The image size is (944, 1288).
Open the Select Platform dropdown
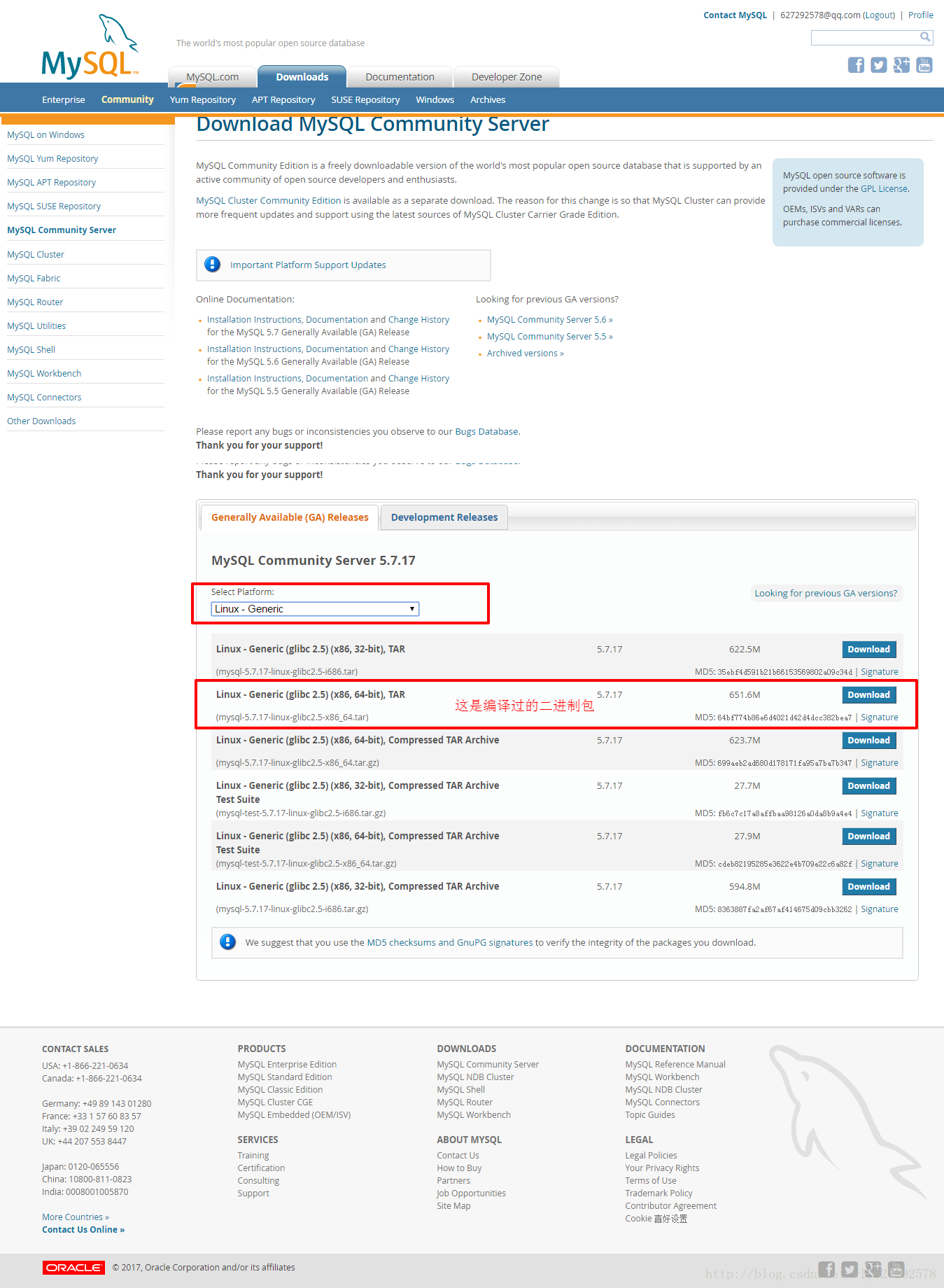(315, 609)
